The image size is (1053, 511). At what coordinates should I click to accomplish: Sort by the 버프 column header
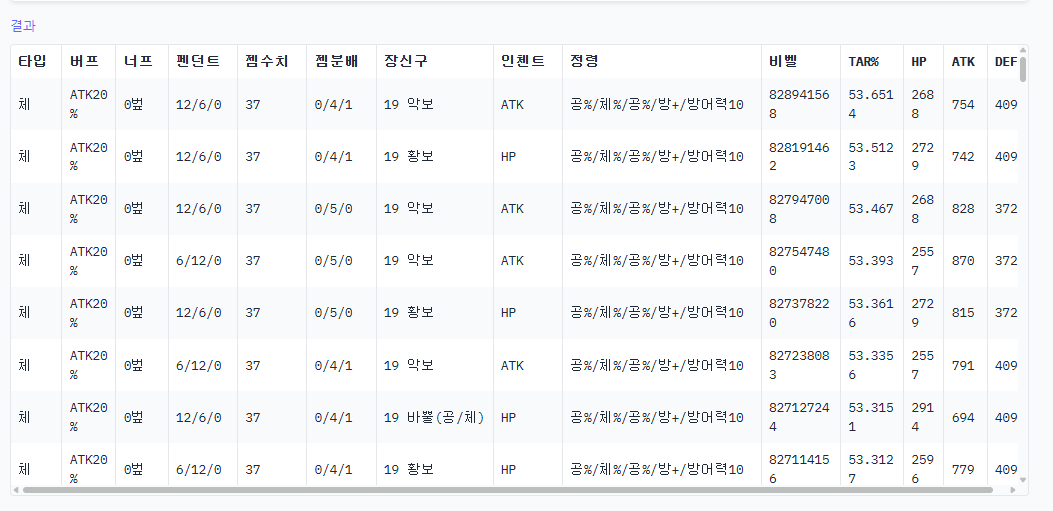coord(84,61)
